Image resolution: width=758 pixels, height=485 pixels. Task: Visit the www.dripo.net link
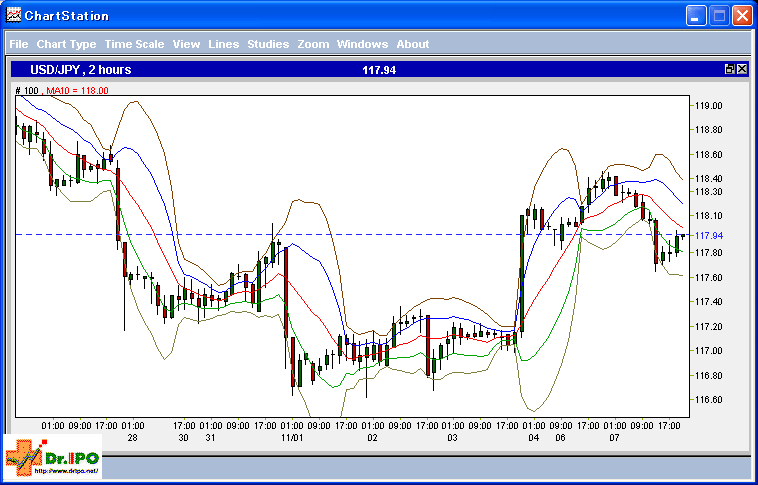coord(68,471)
